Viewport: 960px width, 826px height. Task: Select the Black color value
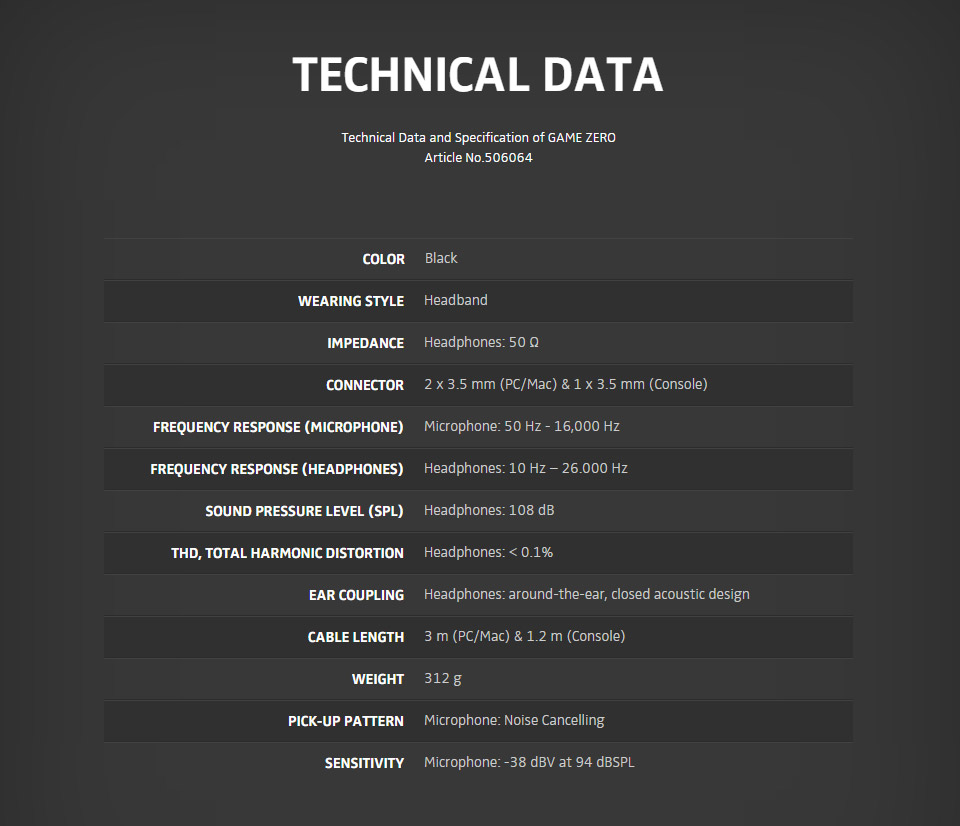(x=441, y=258)
